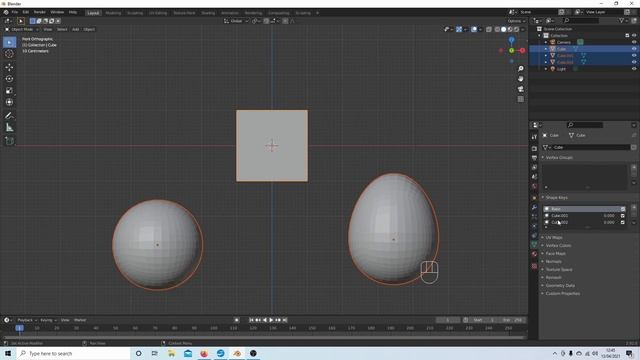Click the Blender logo menu icon
Screen dimensions: 640x360
click(x=6, y=12)
